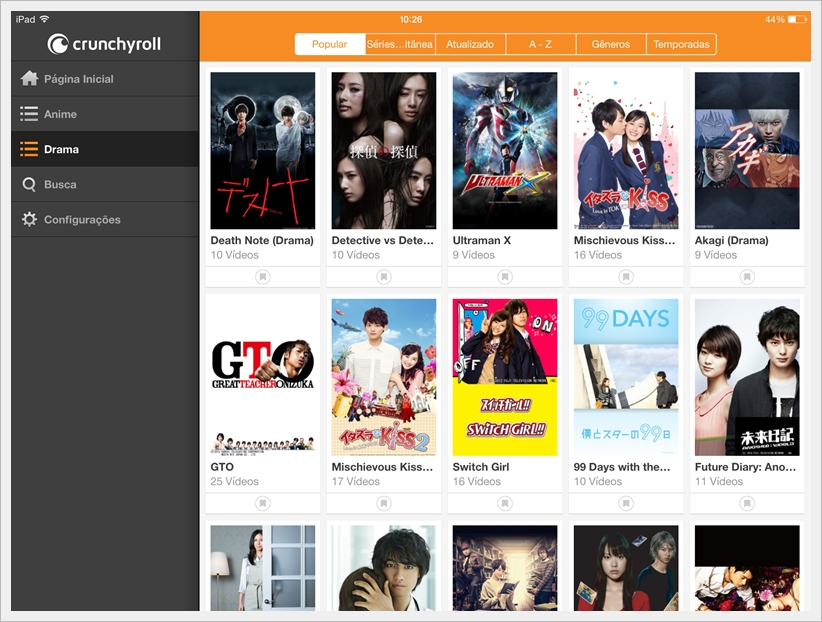Check the battery icon in status bar
This screenshot has width=822, height=622.
[x=798, y=19]
